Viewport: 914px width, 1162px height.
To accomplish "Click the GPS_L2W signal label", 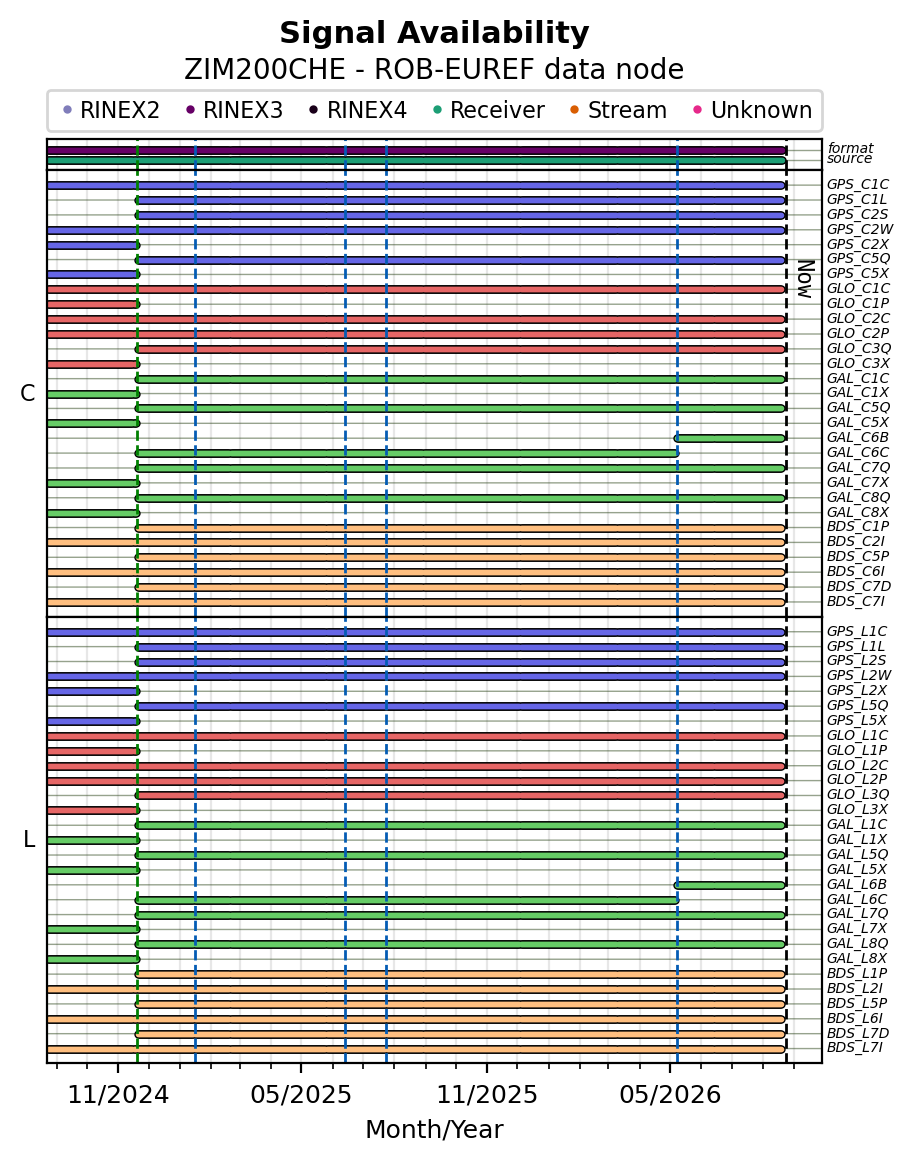I will pyautogui.click(x=859, y=675).
